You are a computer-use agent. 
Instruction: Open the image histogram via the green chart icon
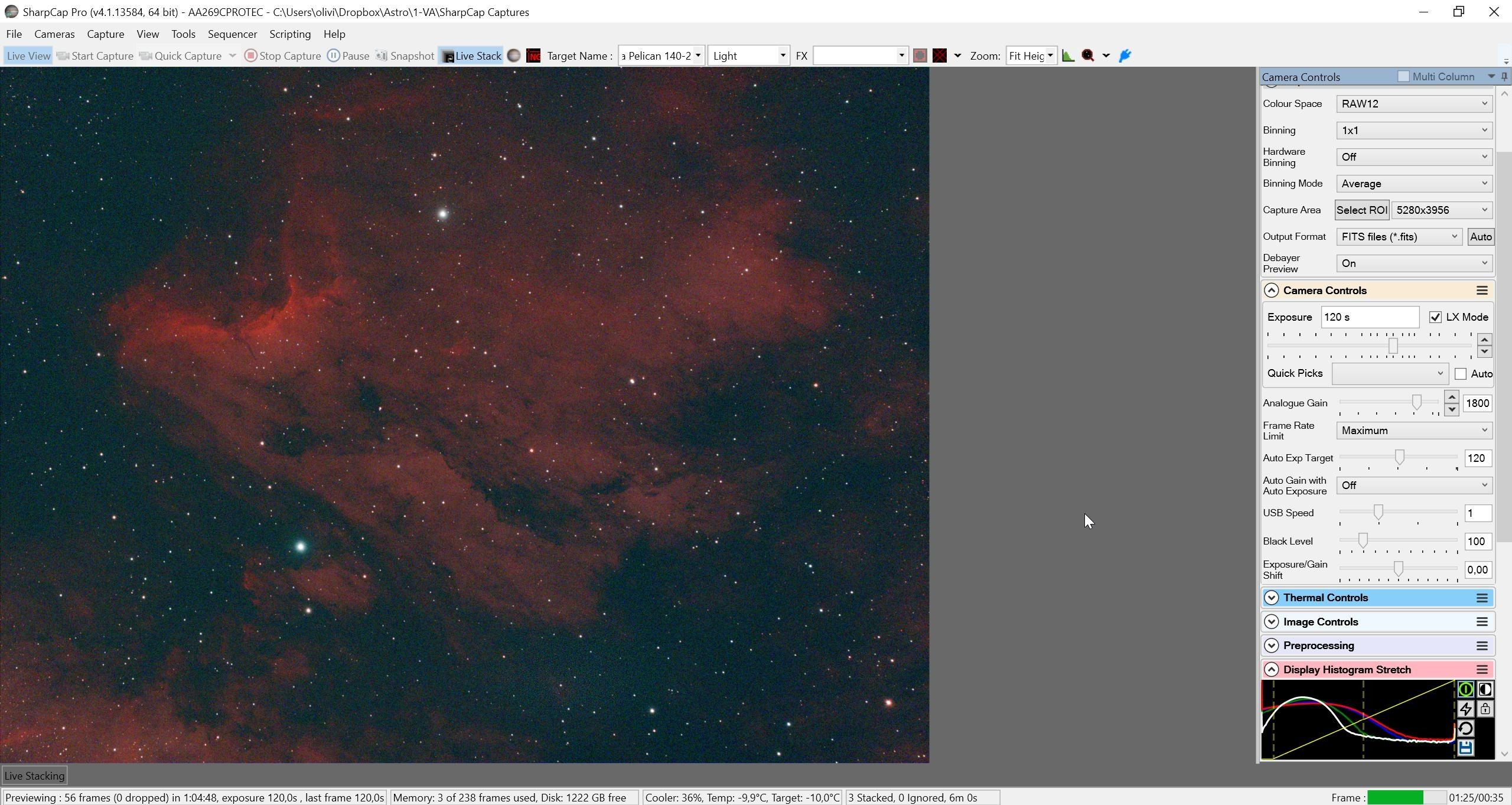(x=1068, y=56)
